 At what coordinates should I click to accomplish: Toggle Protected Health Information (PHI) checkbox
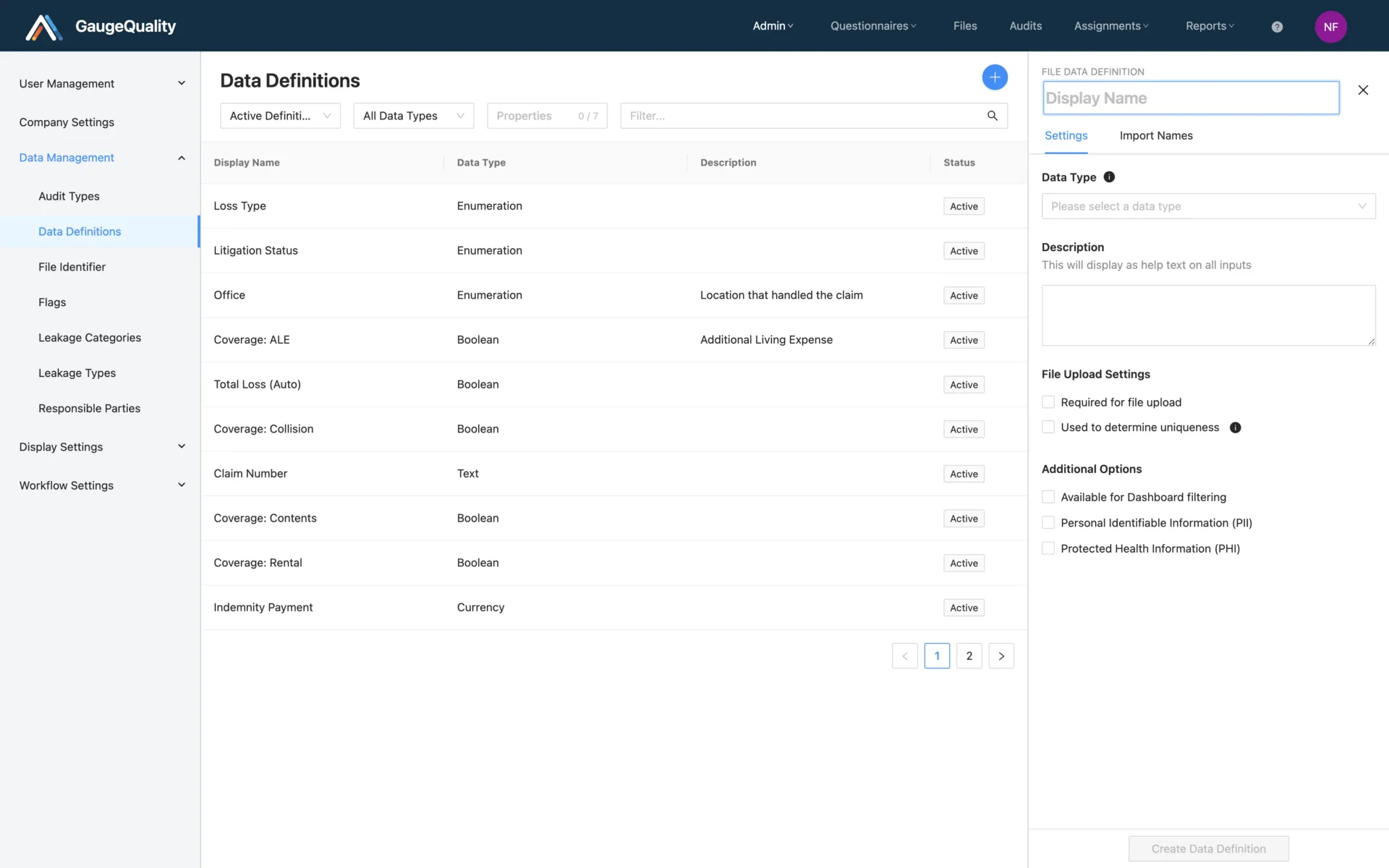(1048, 548)
